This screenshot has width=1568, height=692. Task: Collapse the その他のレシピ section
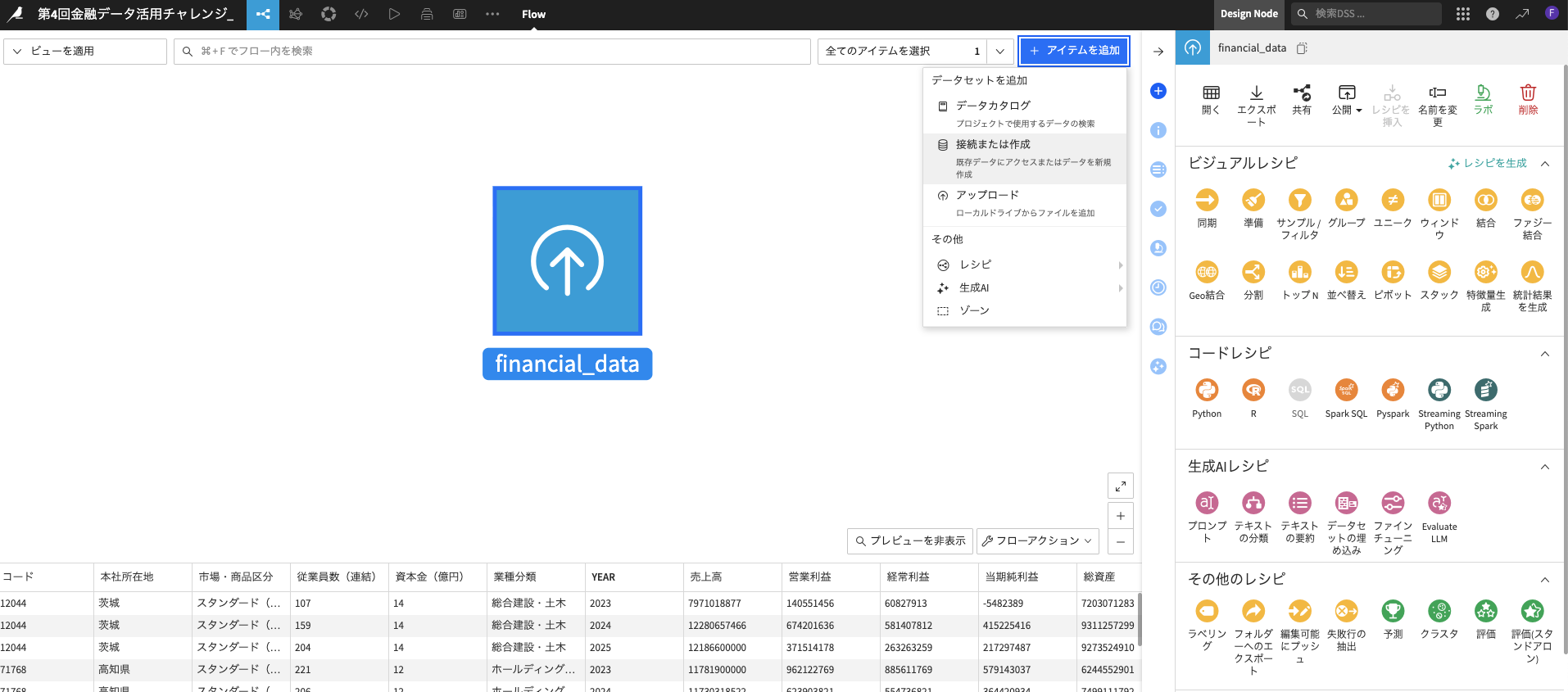click(x=1545, y=580)
